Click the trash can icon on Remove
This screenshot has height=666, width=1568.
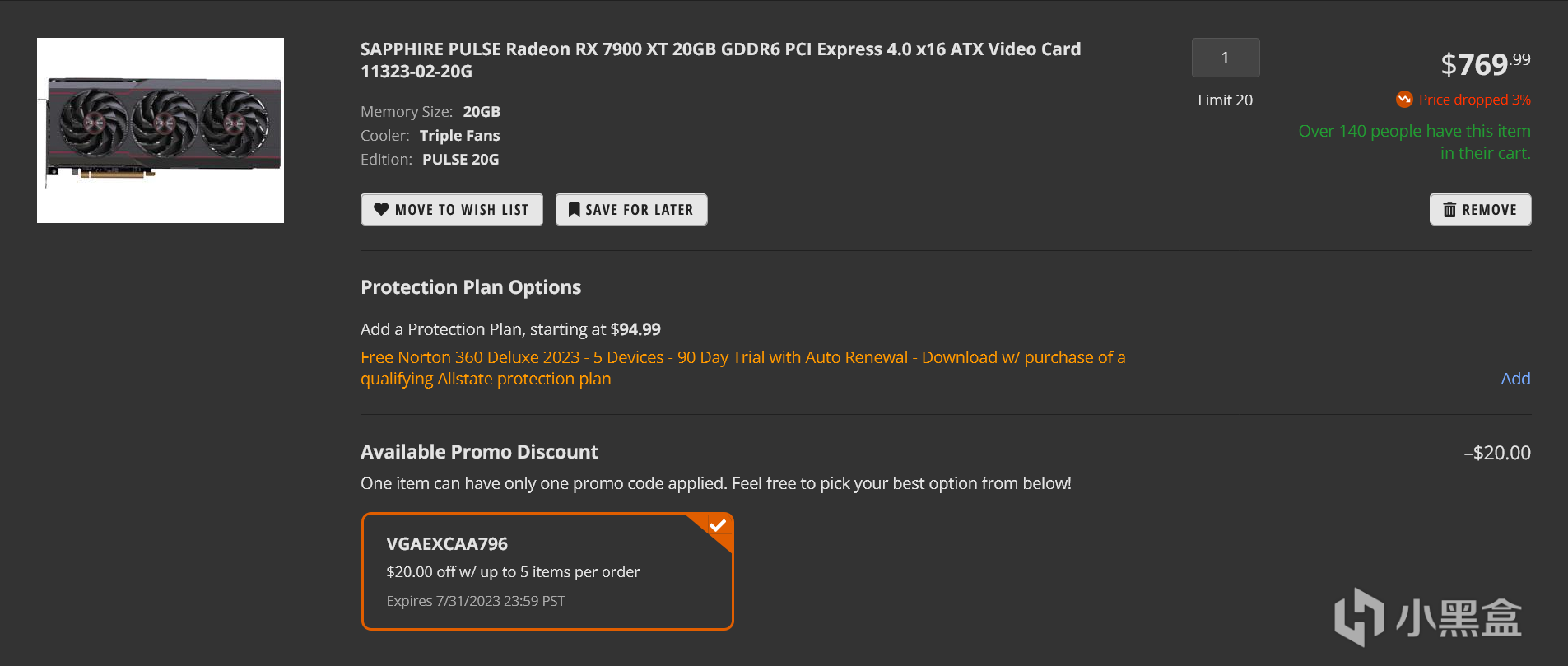1449,209
